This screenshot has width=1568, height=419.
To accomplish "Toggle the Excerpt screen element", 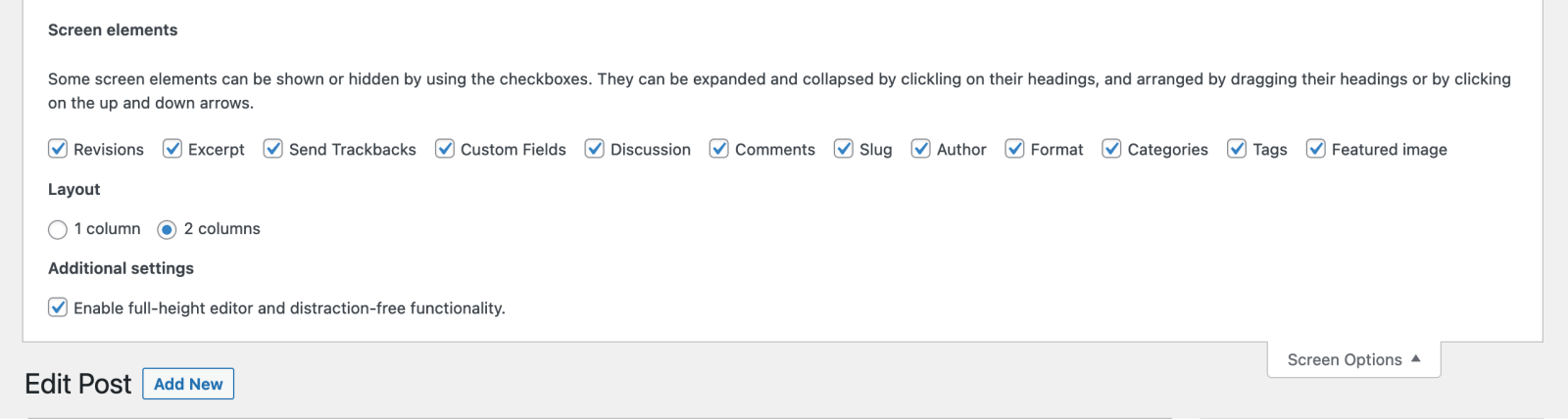I will coord(172,149).
